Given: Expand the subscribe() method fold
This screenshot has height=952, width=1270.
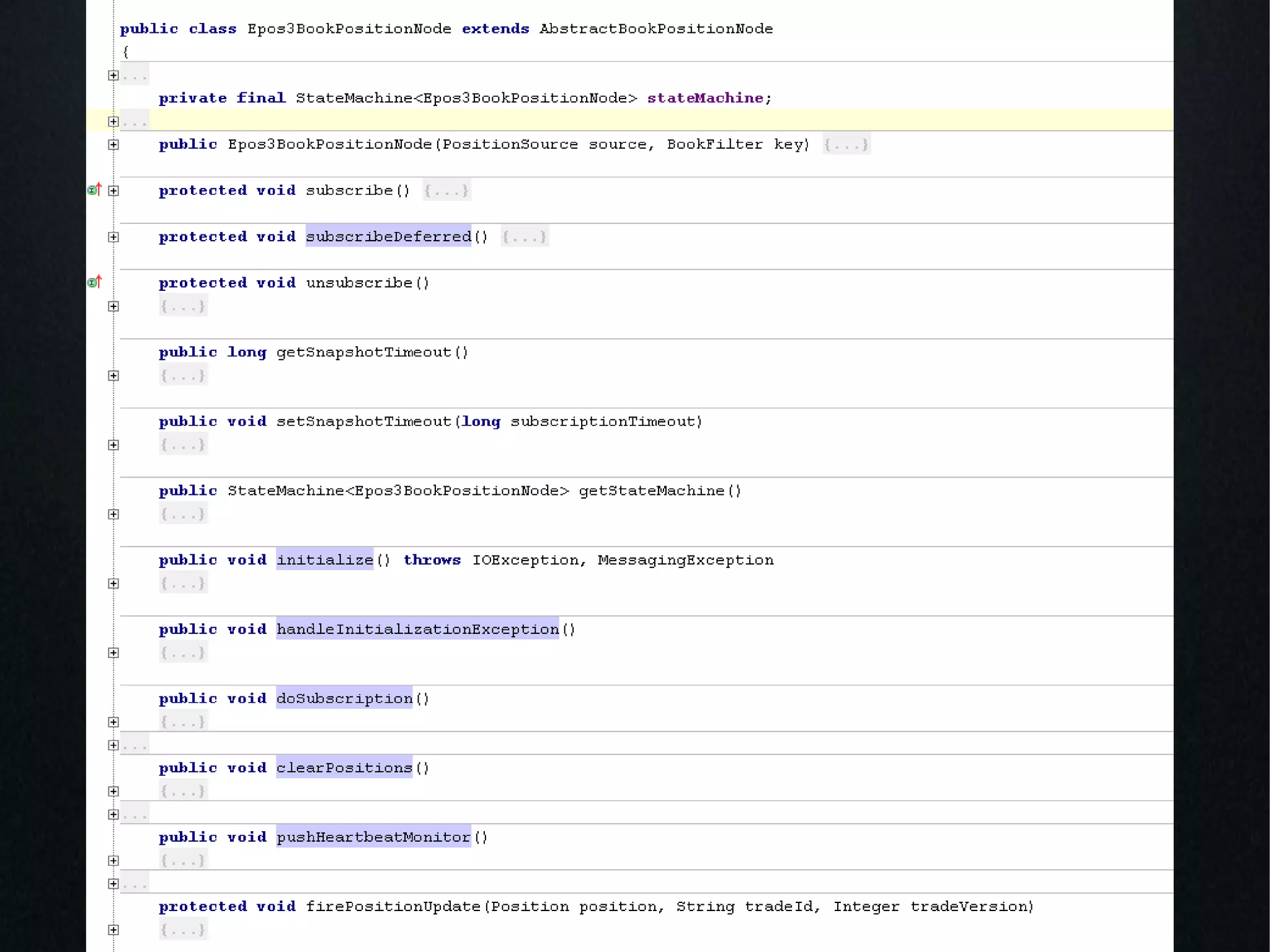Looking at the screenshot, I should (113, 191).
